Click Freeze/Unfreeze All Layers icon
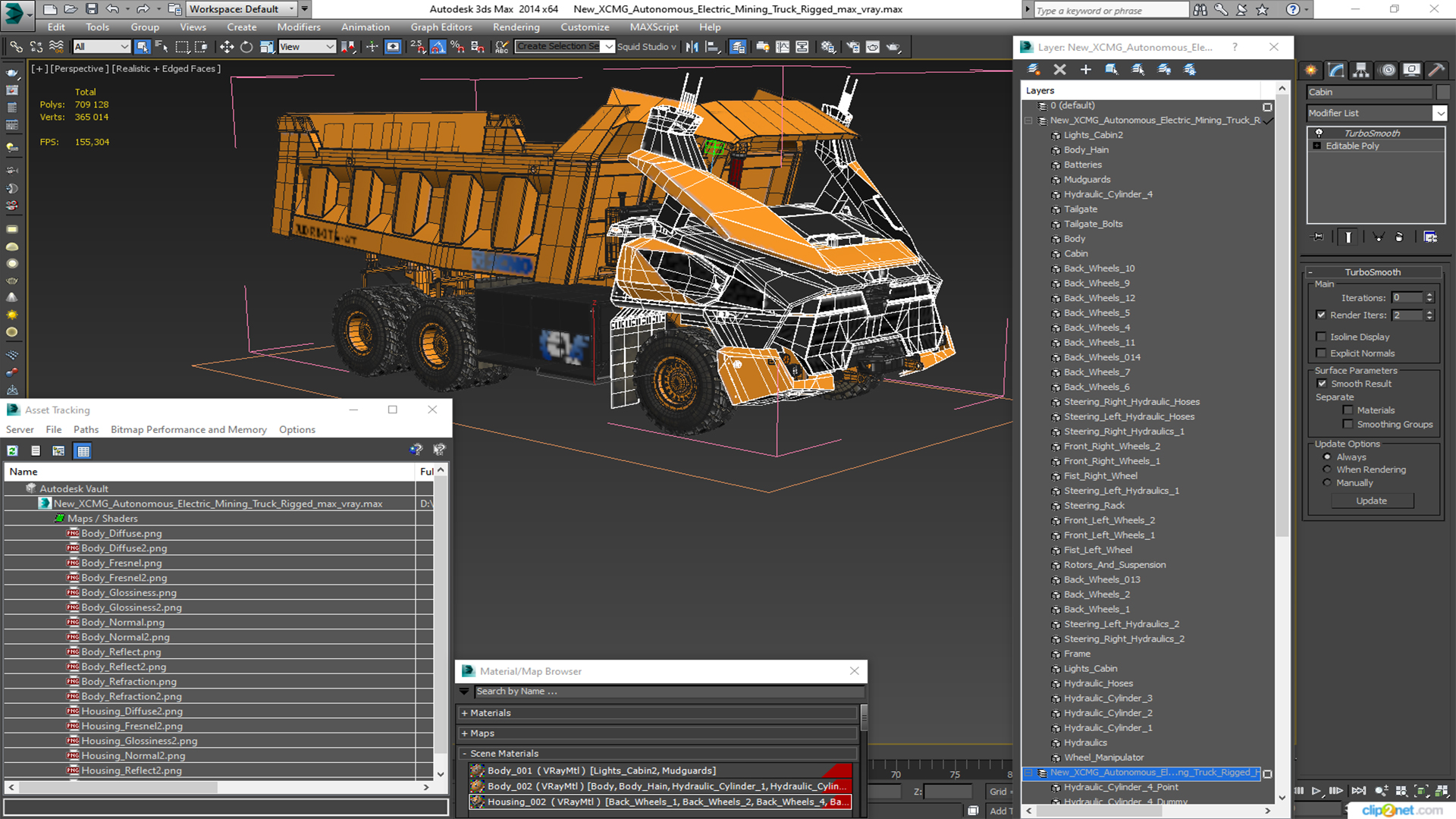Image resolution: width=1456 pixels, height=819 pixels. [1190, 69]
